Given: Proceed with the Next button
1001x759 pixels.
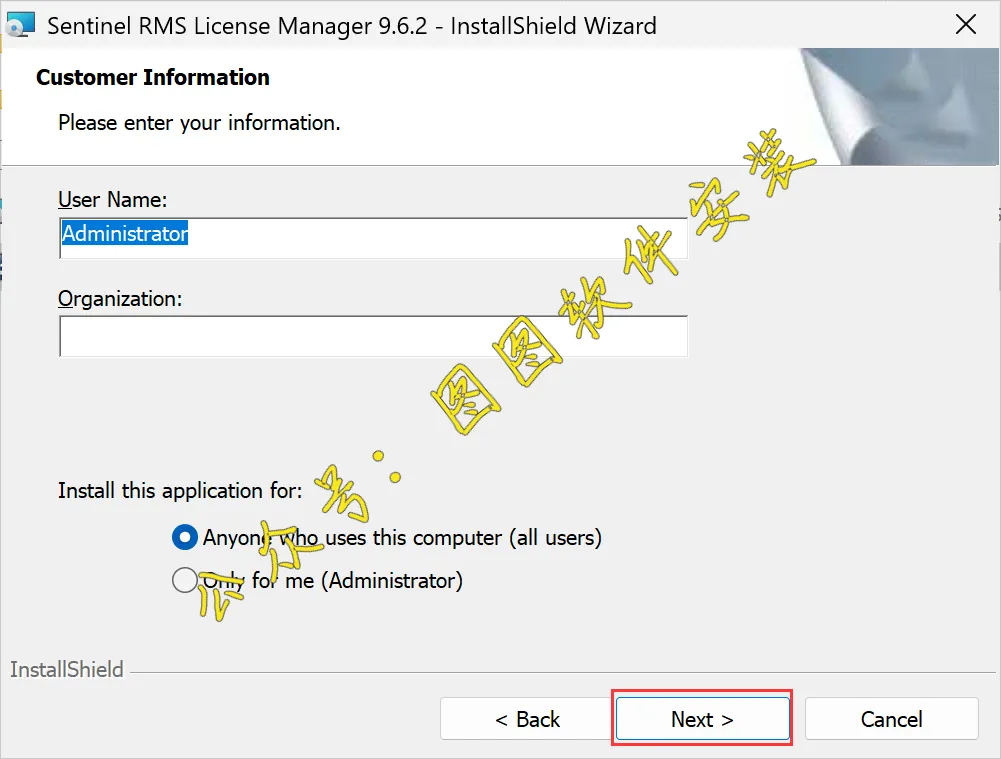Looking at the screenshot, I should pyautogui.click(x=702, y=719).
